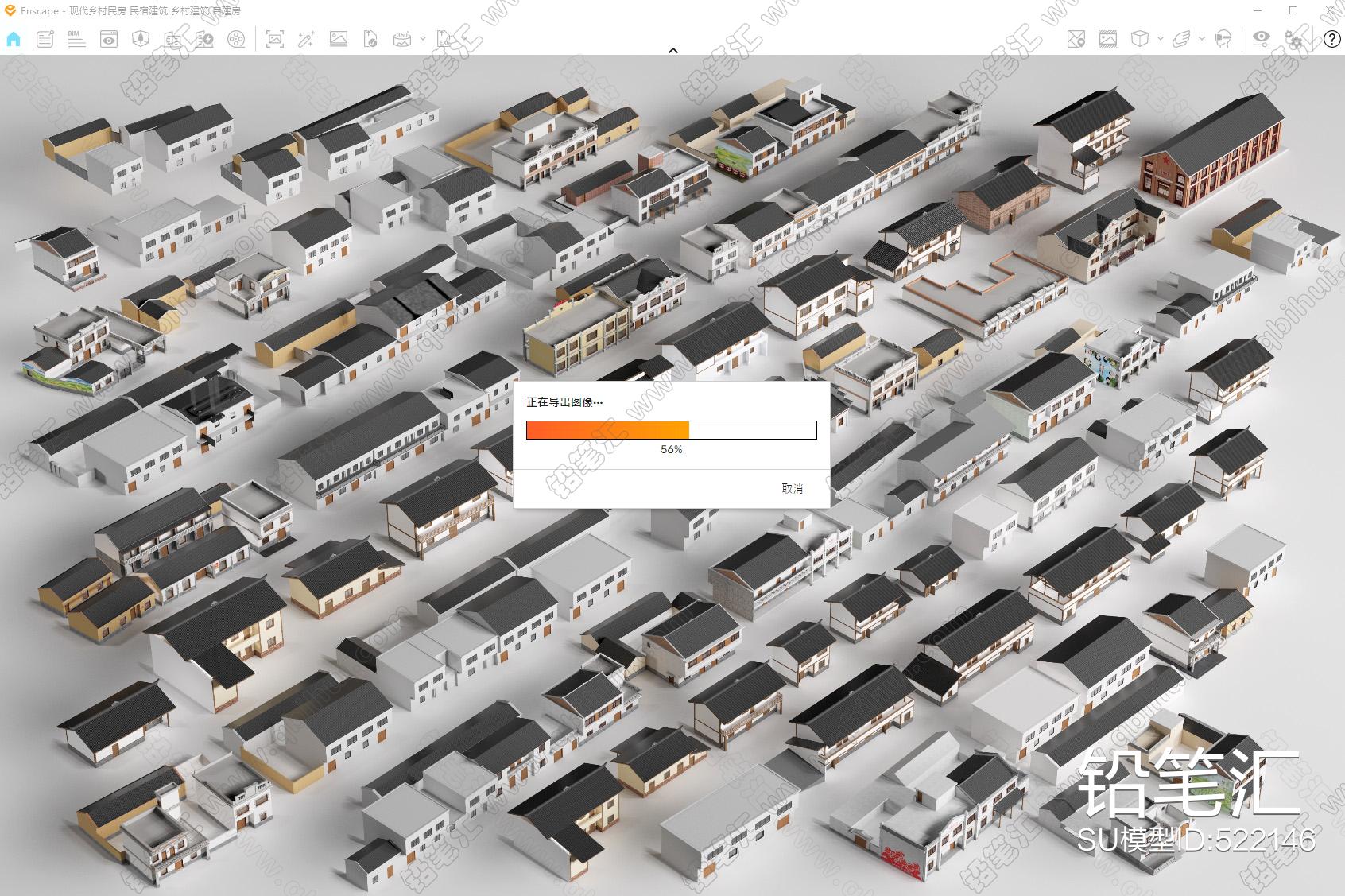
Task: Open the asset library book icon
Action: 172,38
